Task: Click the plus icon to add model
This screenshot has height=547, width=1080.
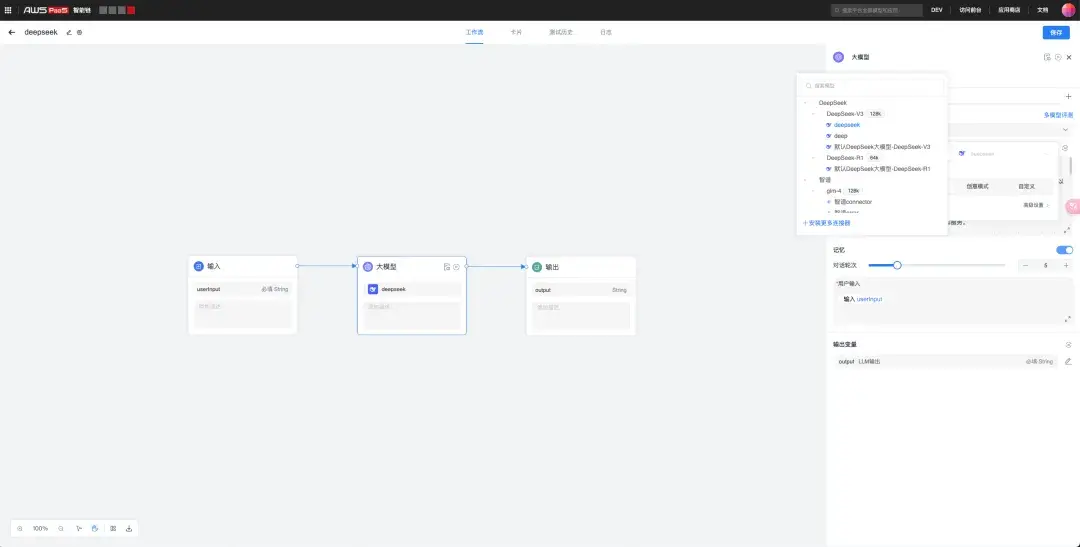Action: click(1068, 96)
